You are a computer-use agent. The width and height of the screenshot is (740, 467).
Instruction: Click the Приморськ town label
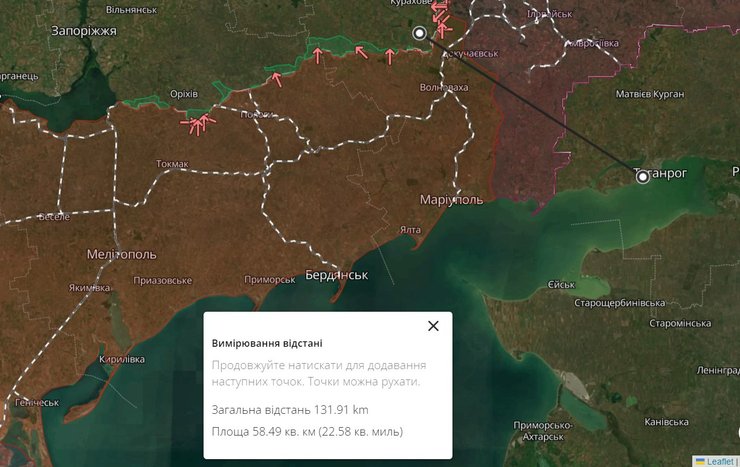click(x=269, y=280)
